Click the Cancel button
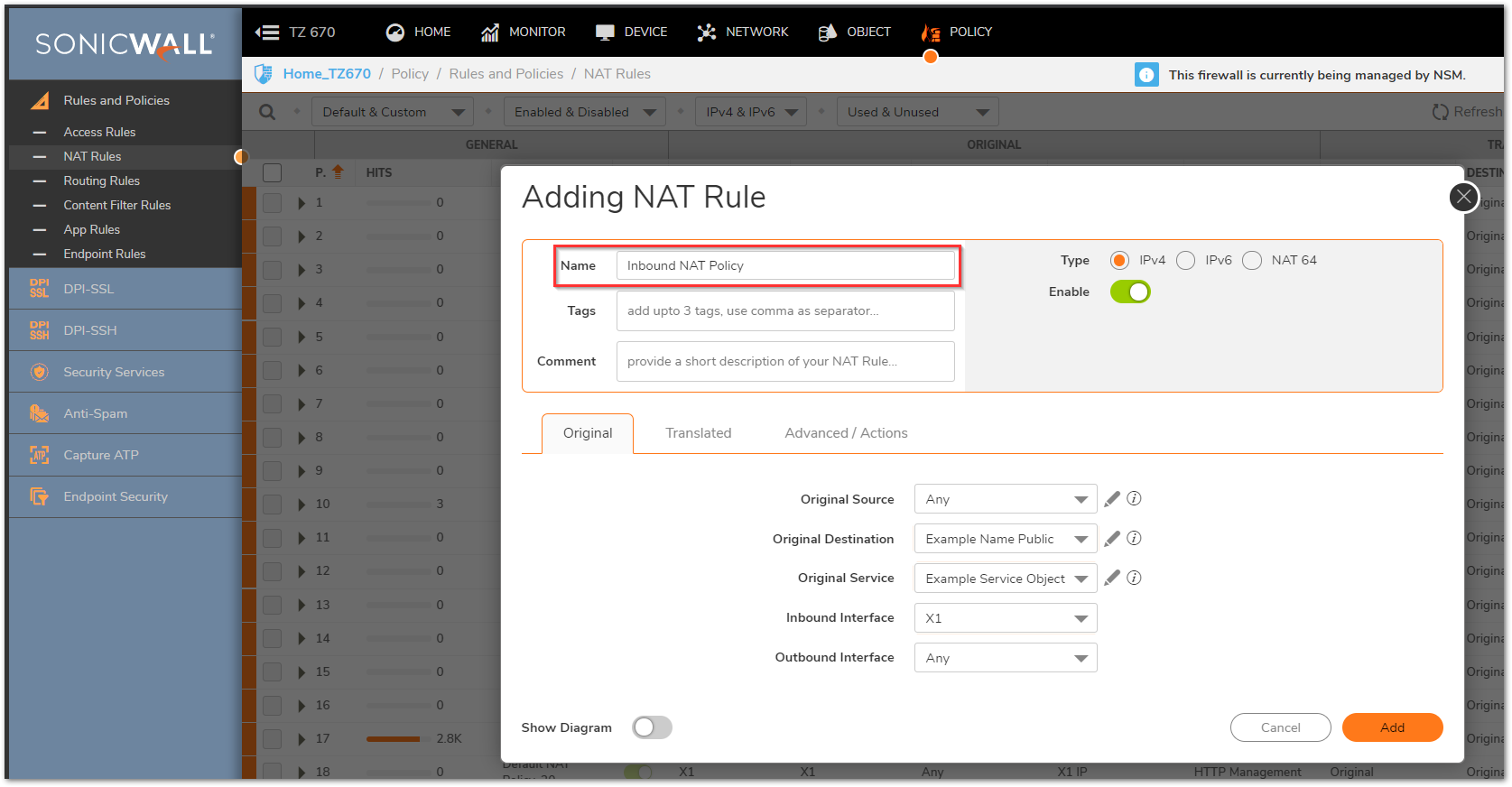Image resolution: width=1512 pixels, height=787 pixels. coord(1280,727)
